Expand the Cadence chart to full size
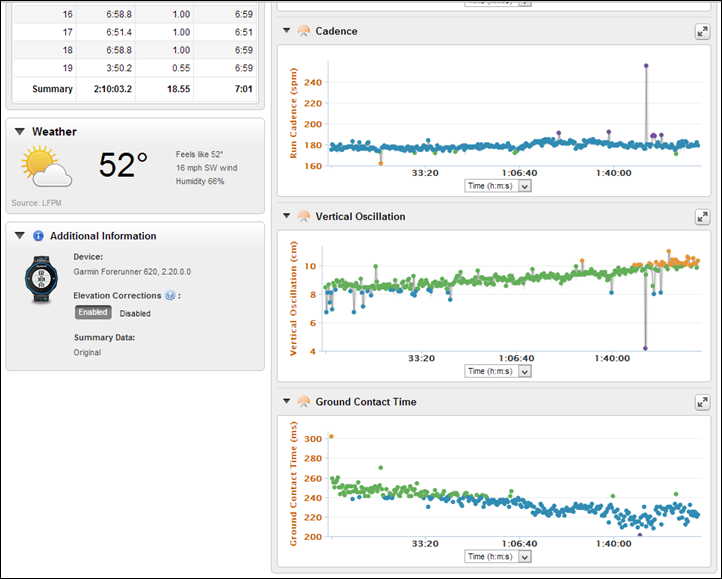 tap(702, 31)
